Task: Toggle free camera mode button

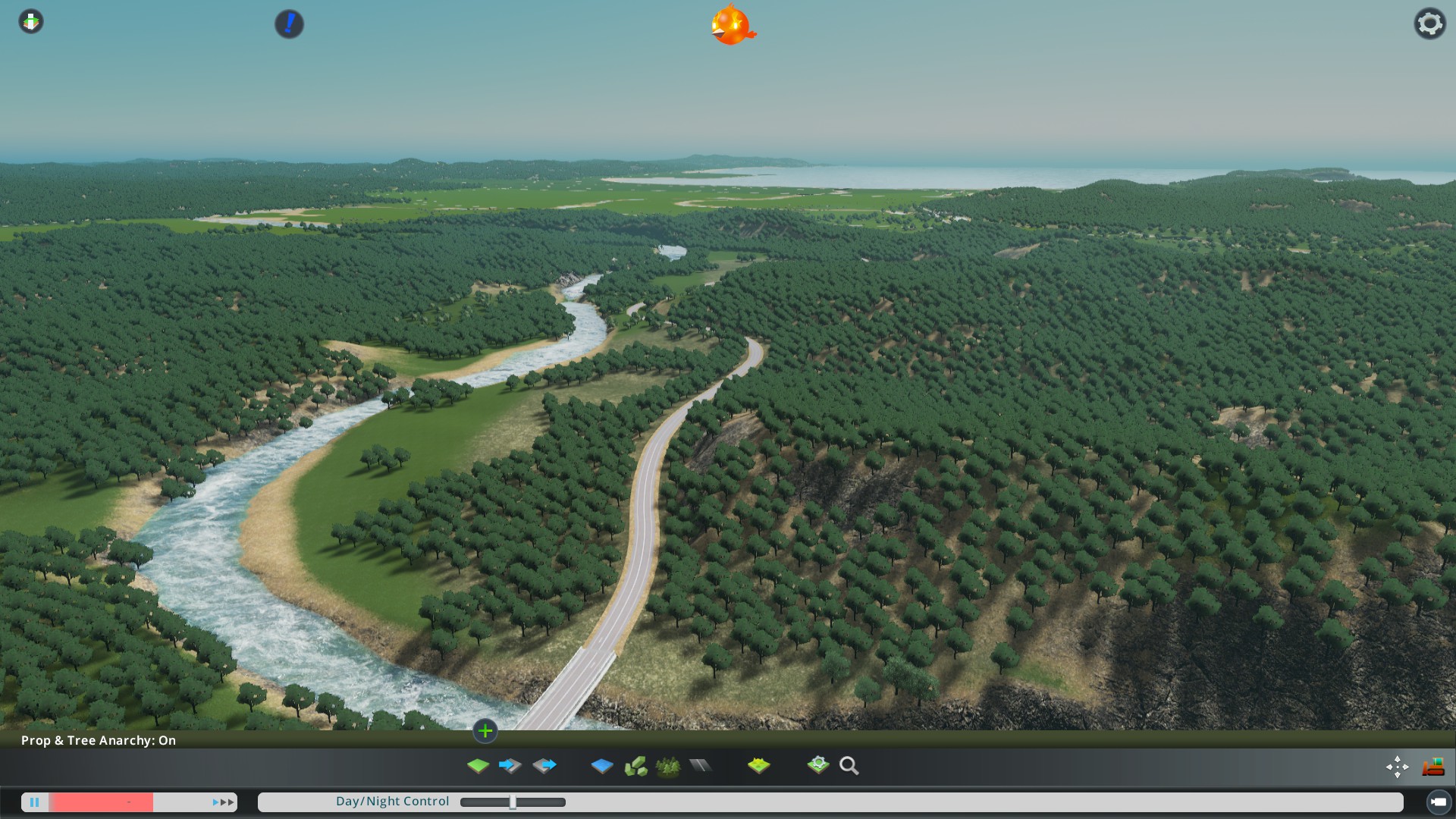Action: (1438, 802)
